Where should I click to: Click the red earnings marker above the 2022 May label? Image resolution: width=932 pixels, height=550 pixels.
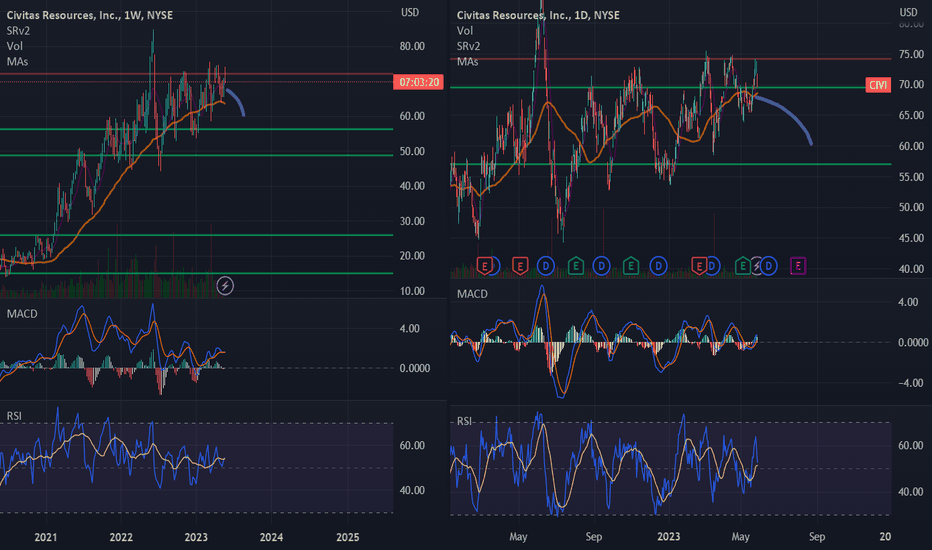(520, 266)
